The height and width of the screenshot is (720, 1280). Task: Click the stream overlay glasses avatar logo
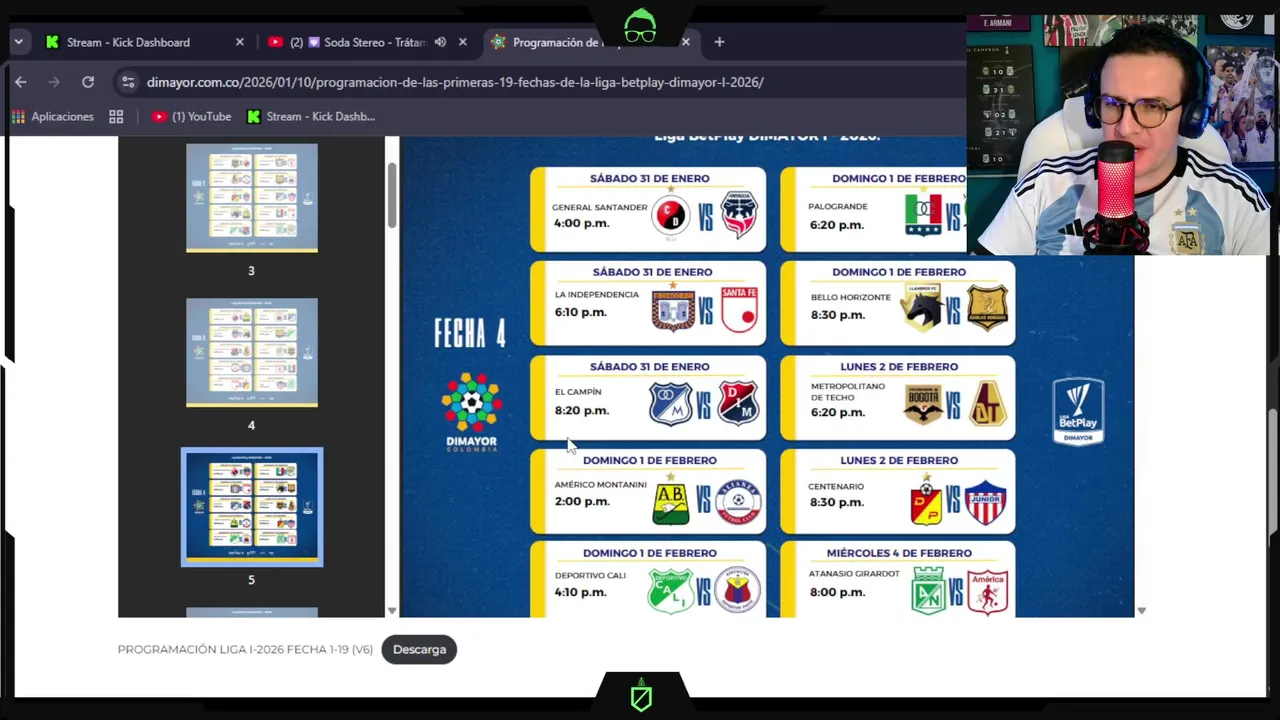point(640,27)
